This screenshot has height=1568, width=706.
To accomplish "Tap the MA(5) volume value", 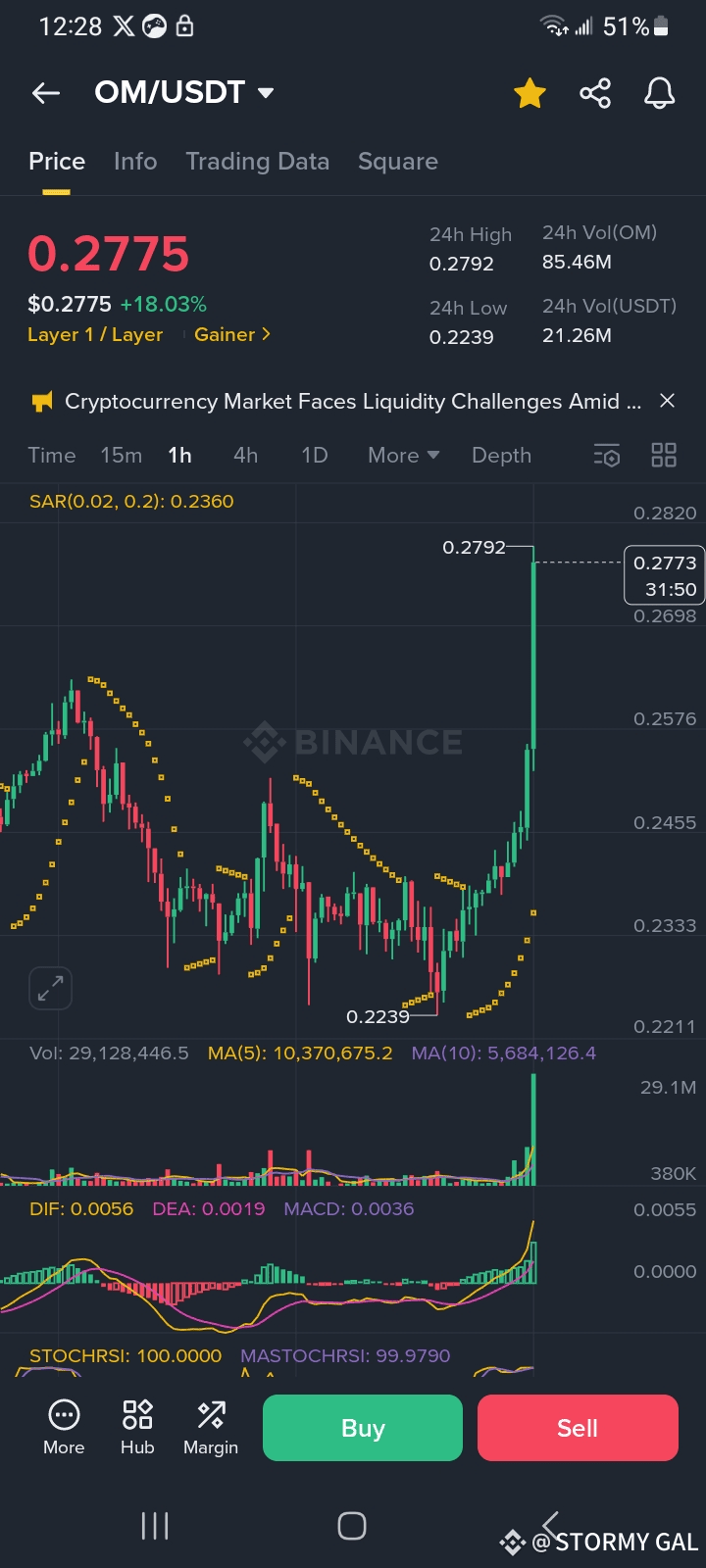I will pos(300,1053).
